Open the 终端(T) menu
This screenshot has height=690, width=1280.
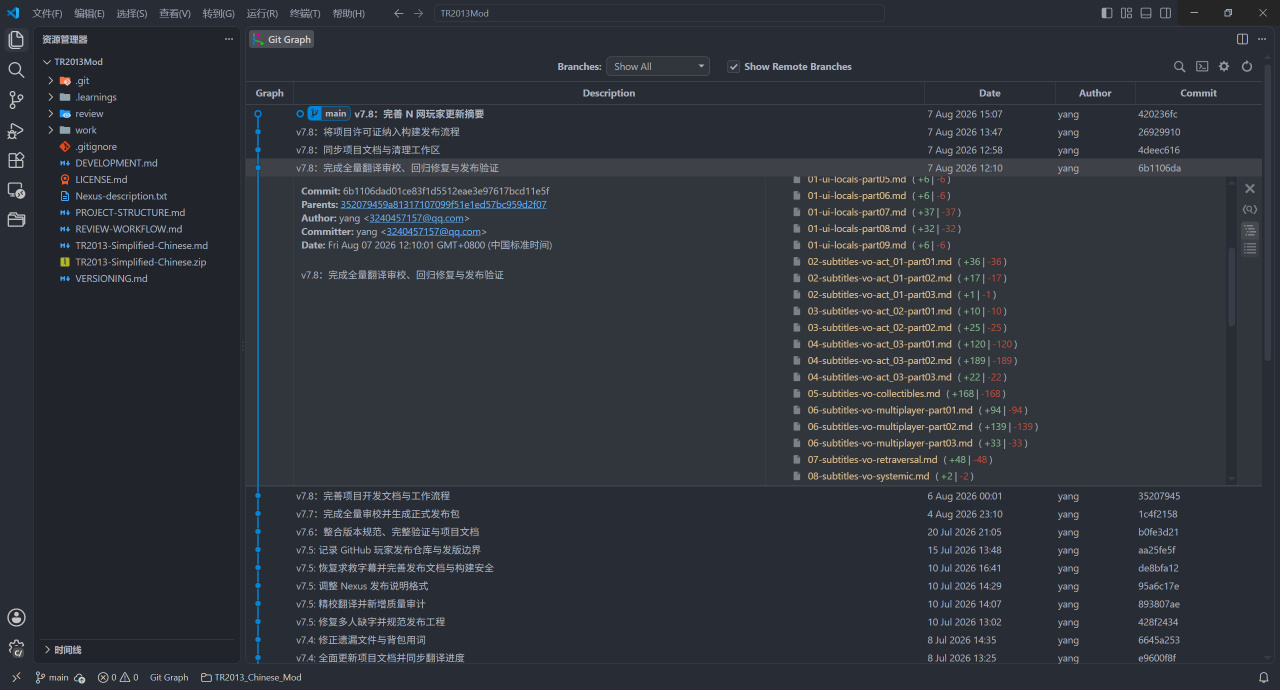305,13
